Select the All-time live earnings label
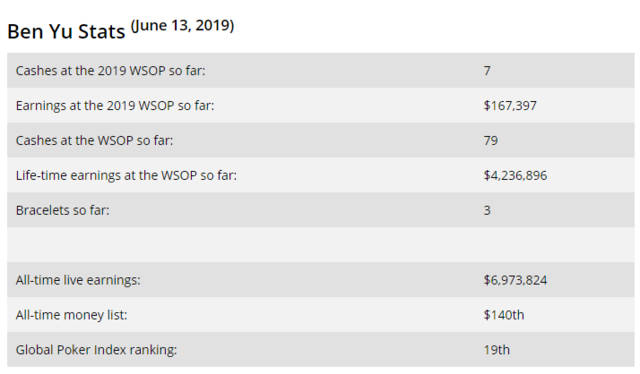The width and height of the screenshot is (640, 374). point(78,280)
